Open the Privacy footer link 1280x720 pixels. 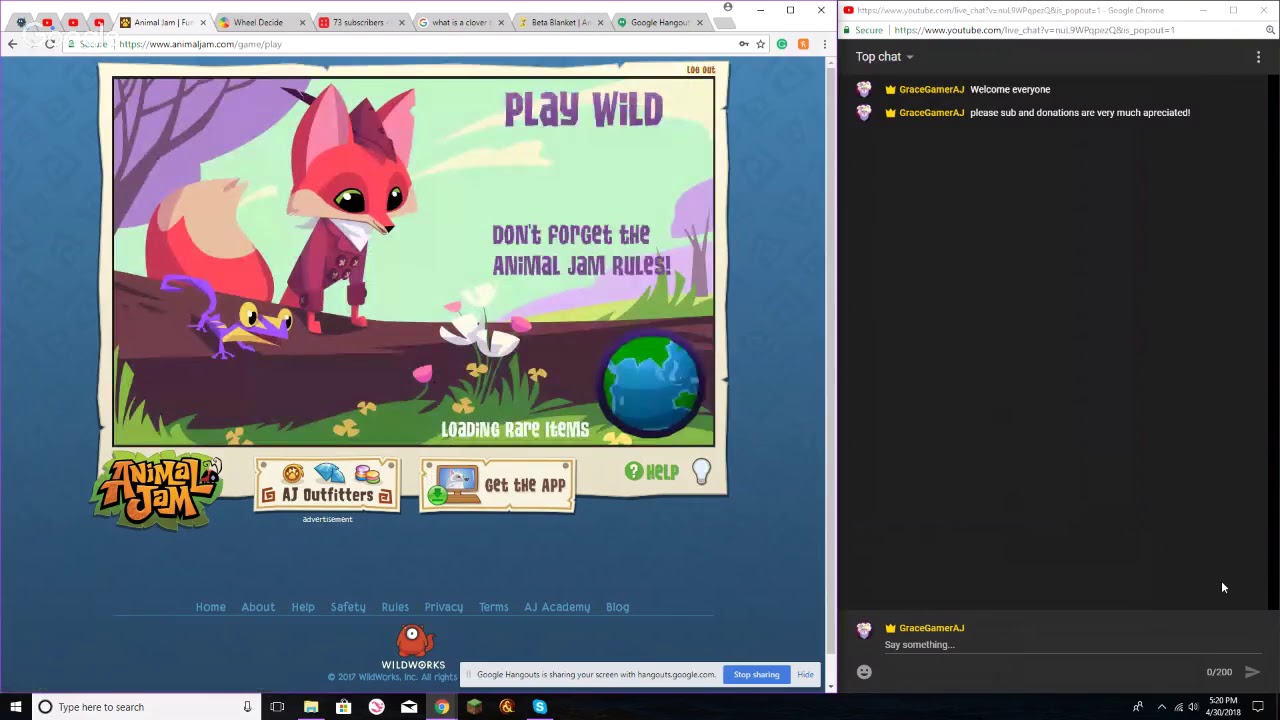point(444,607)
